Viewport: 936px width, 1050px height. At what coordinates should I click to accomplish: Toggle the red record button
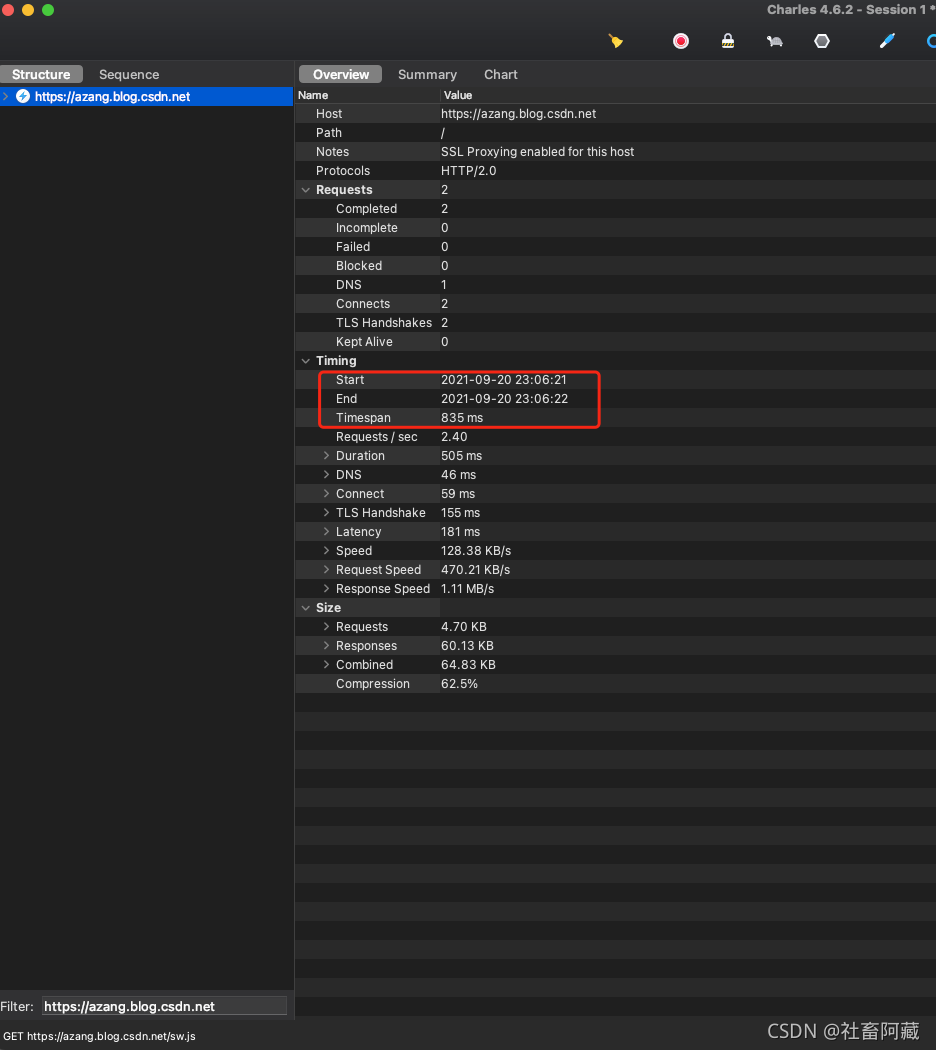coord(680,42)
